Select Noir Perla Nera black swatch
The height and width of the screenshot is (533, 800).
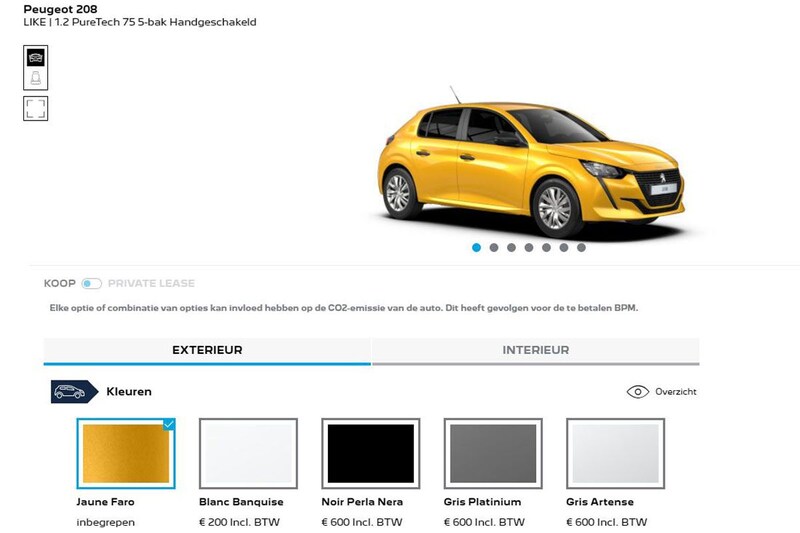pyautogui.click(x=370, y=453)
